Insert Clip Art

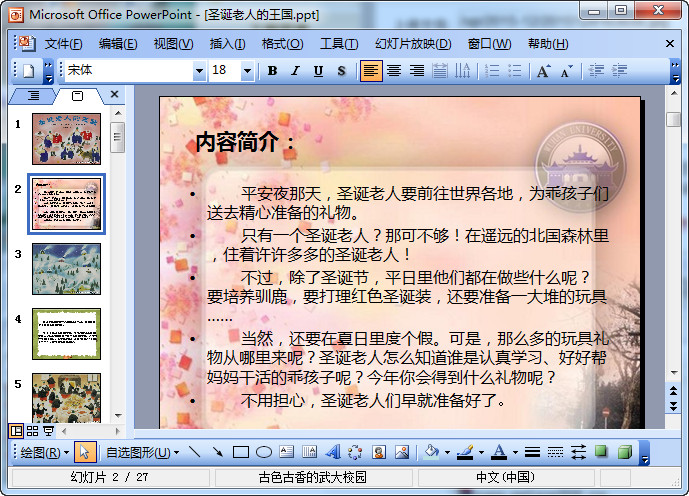coord(379,452)
